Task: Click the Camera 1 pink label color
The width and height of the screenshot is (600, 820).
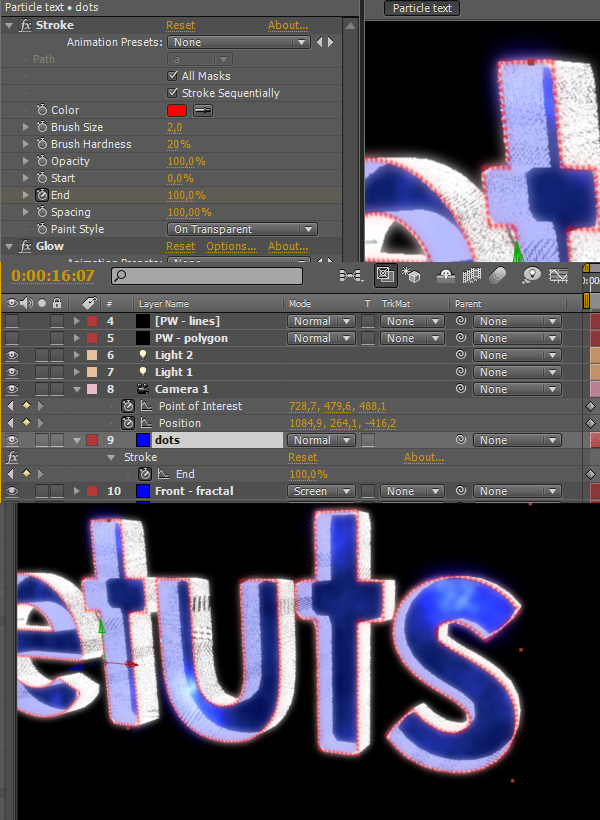Action: pyautogui.click(x=92, y=389)
